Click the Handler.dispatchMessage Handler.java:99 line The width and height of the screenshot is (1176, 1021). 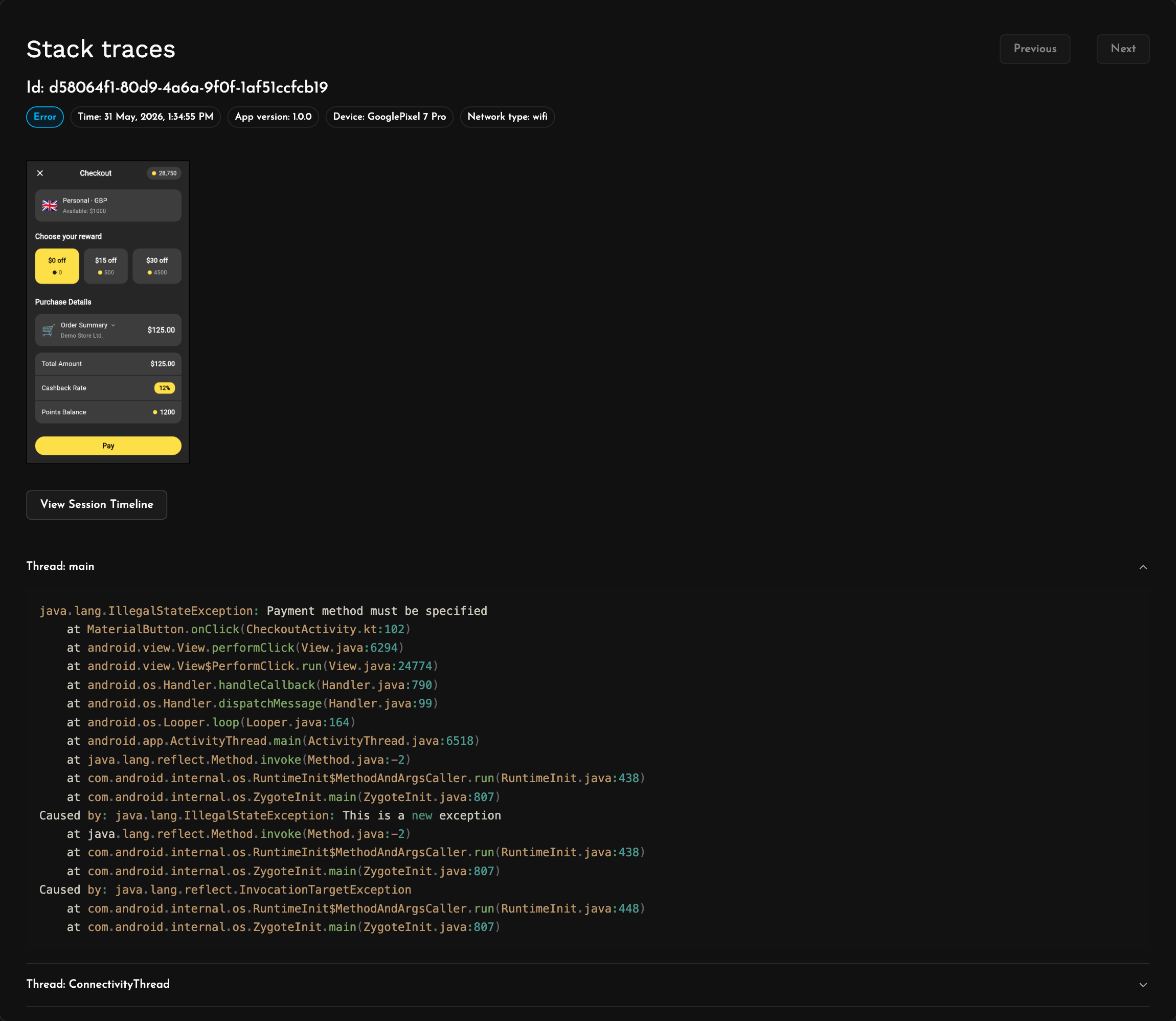click(252, 704)
